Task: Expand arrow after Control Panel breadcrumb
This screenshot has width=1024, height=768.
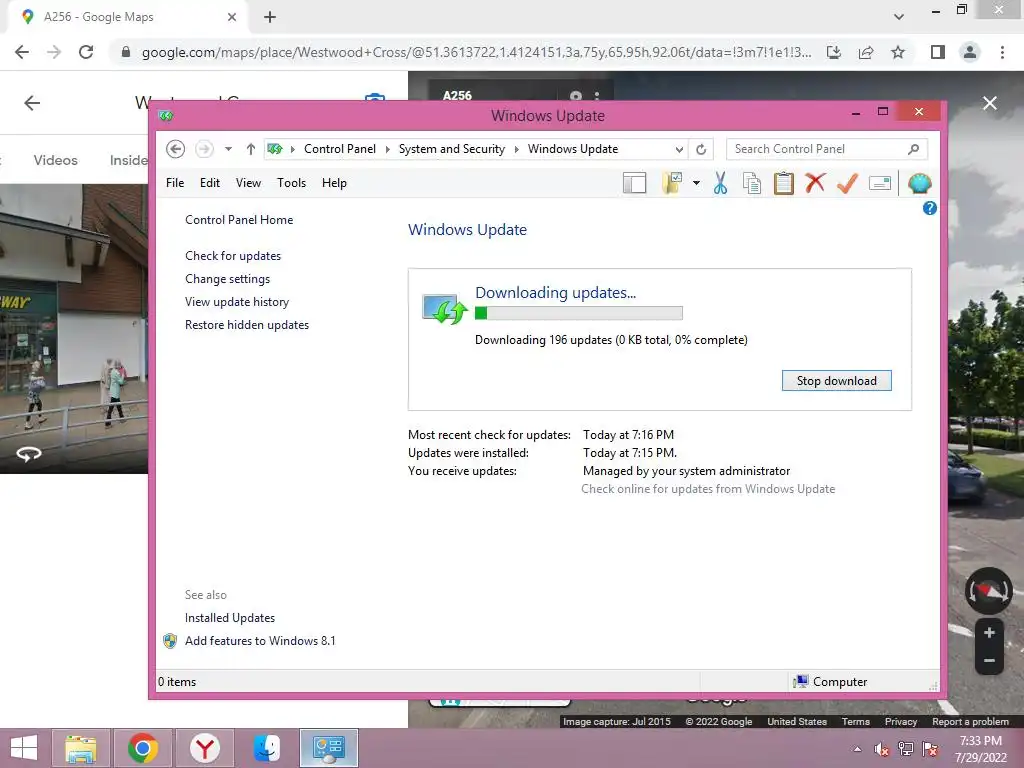Action: click(387, 149)
